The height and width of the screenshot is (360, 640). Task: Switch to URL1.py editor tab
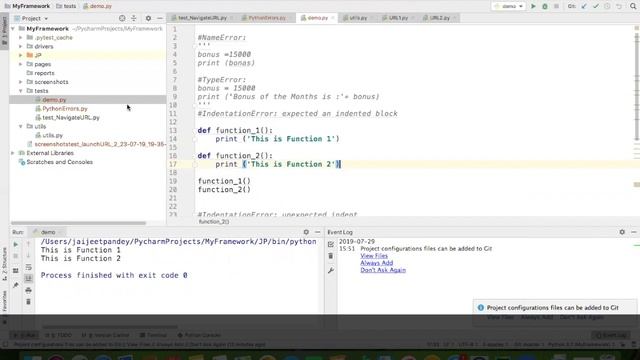[x=398, y=18]
